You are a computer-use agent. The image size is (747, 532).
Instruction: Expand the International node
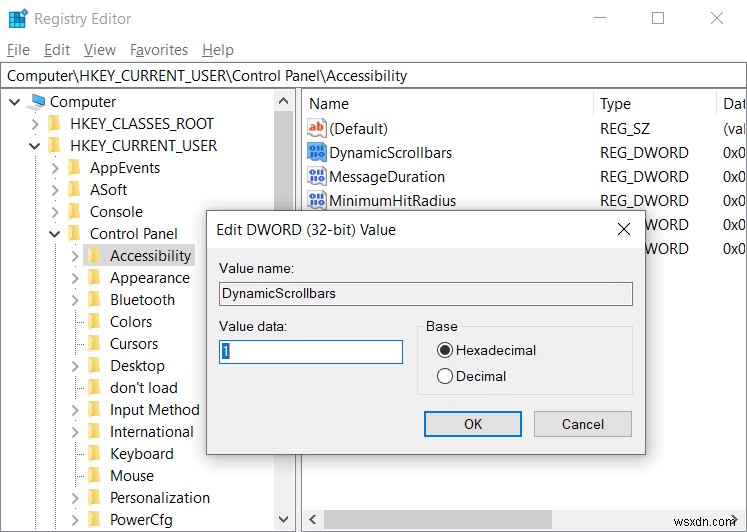(75, 432)
